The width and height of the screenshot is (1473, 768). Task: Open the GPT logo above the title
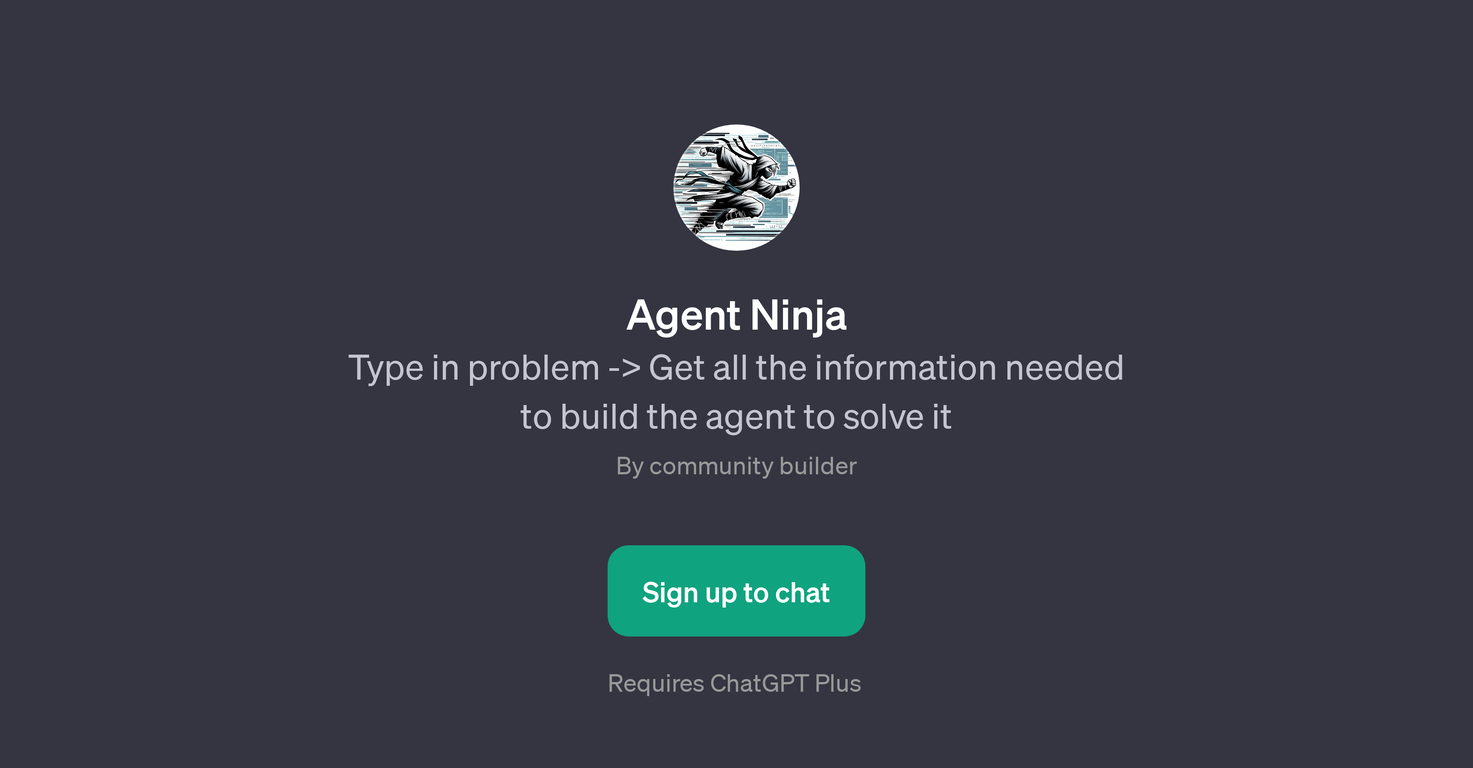pyautogui.click(x=736, y=187)
